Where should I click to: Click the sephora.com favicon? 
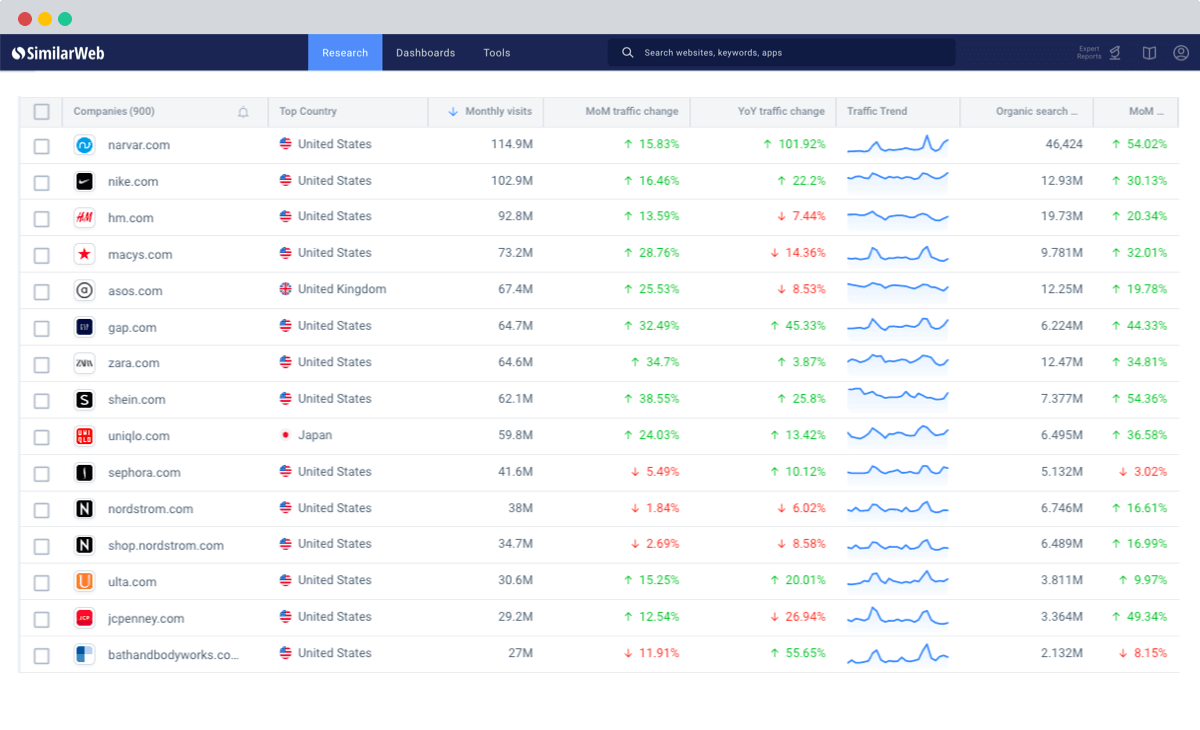pyautogui.click(x=85, y=473)
